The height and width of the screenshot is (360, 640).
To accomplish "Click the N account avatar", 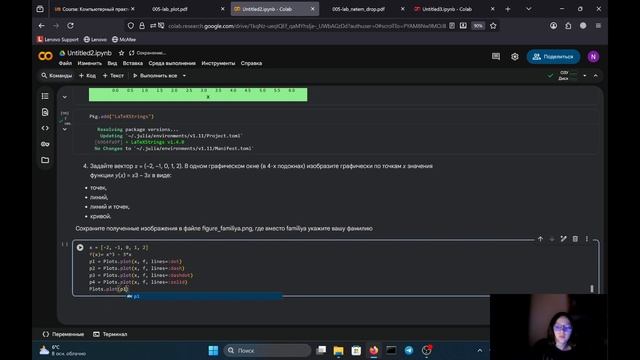I will click(x=593, y=57).
